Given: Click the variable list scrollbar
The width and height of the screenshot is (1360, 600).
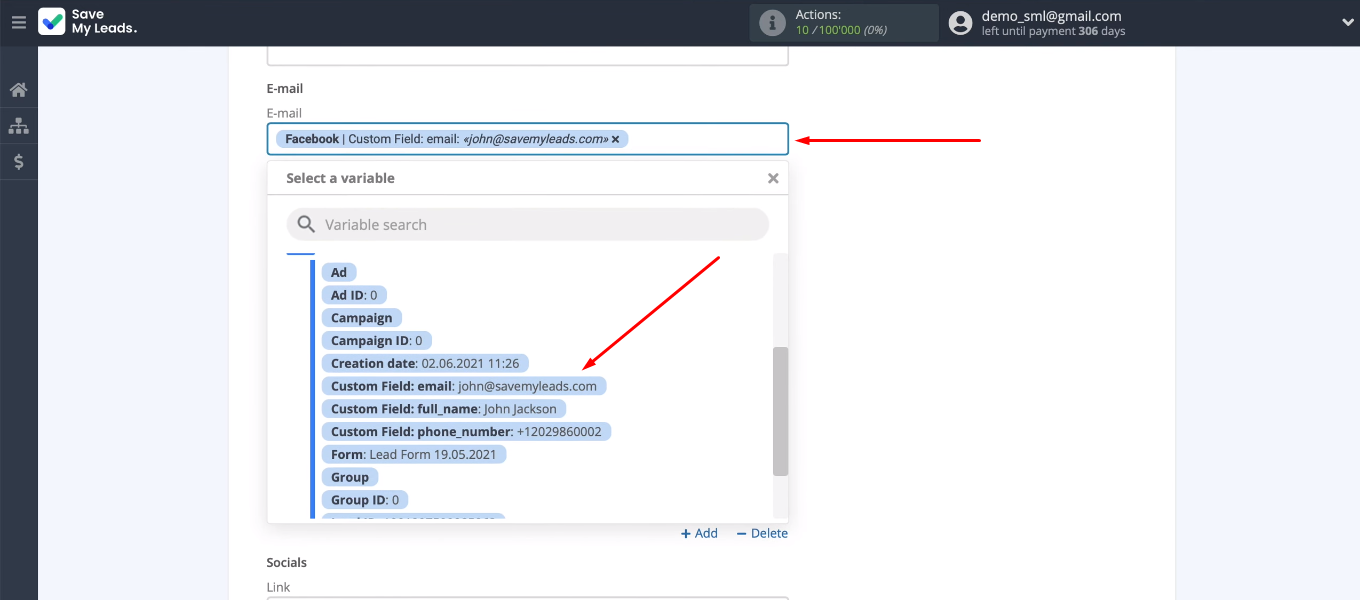Looking at the screenshot, I should (780, 411).
